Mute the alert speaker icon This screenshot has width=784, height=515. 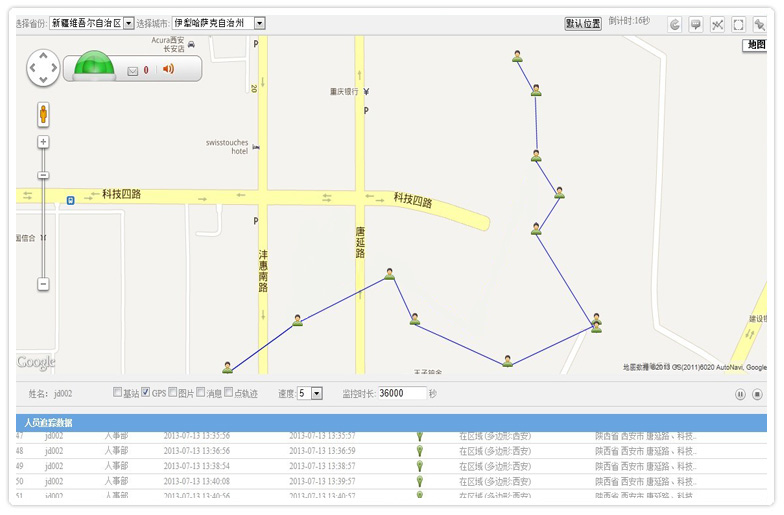point(168,69)
